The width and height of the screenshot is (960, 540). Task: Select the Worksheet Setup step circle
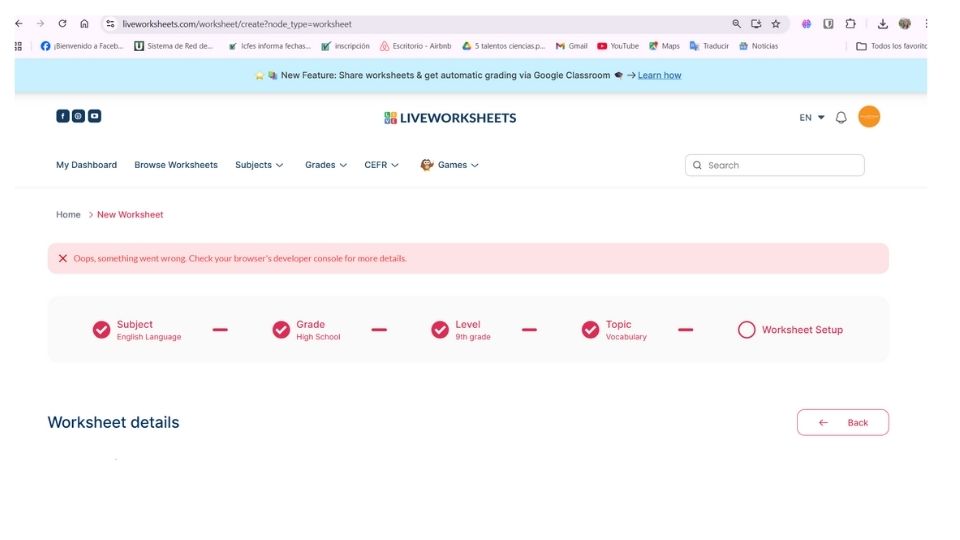click(746, 330)
